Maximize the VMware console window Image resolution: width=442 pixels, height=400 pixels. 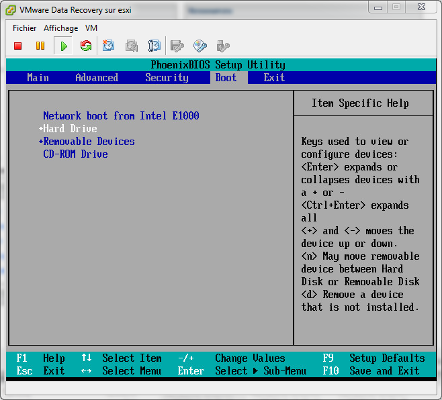pyautogui.click(x=396, y=7)
